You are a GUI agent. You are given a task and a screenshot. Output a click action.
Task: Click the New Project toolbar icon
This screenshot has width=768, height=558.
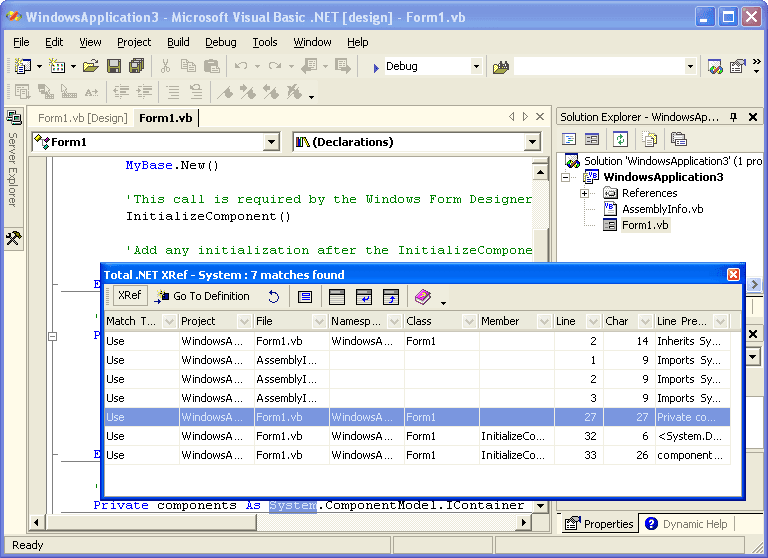tap(23, 66)
